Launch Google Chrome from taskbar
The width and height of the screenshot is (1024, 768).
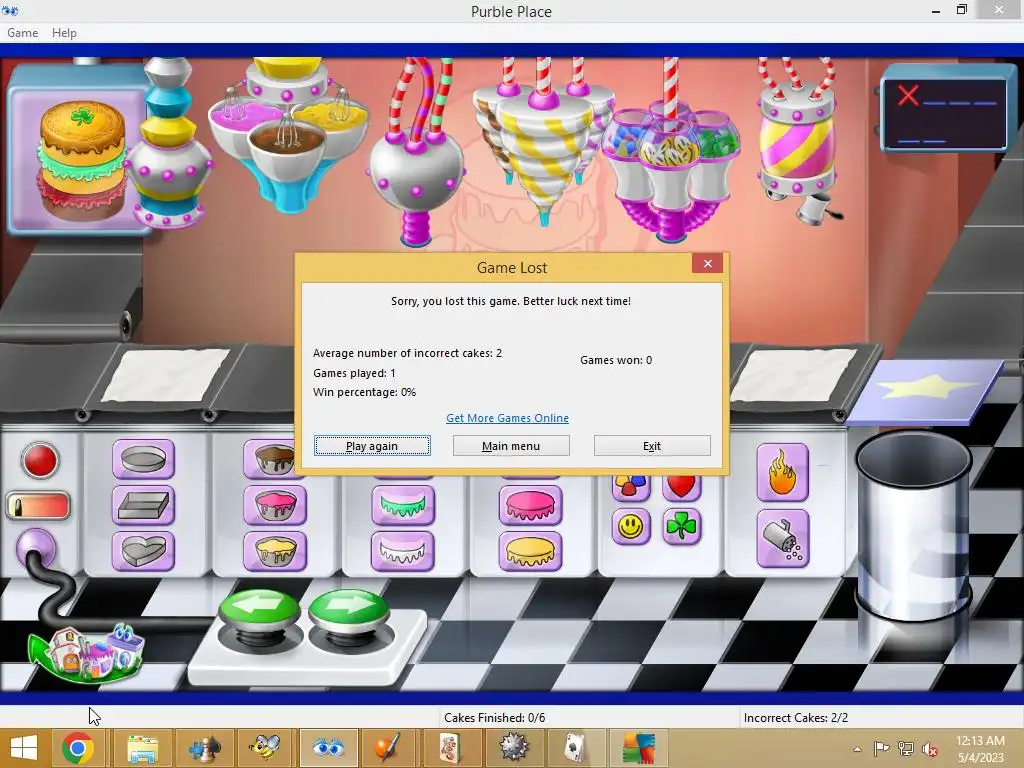coord(78,748)
